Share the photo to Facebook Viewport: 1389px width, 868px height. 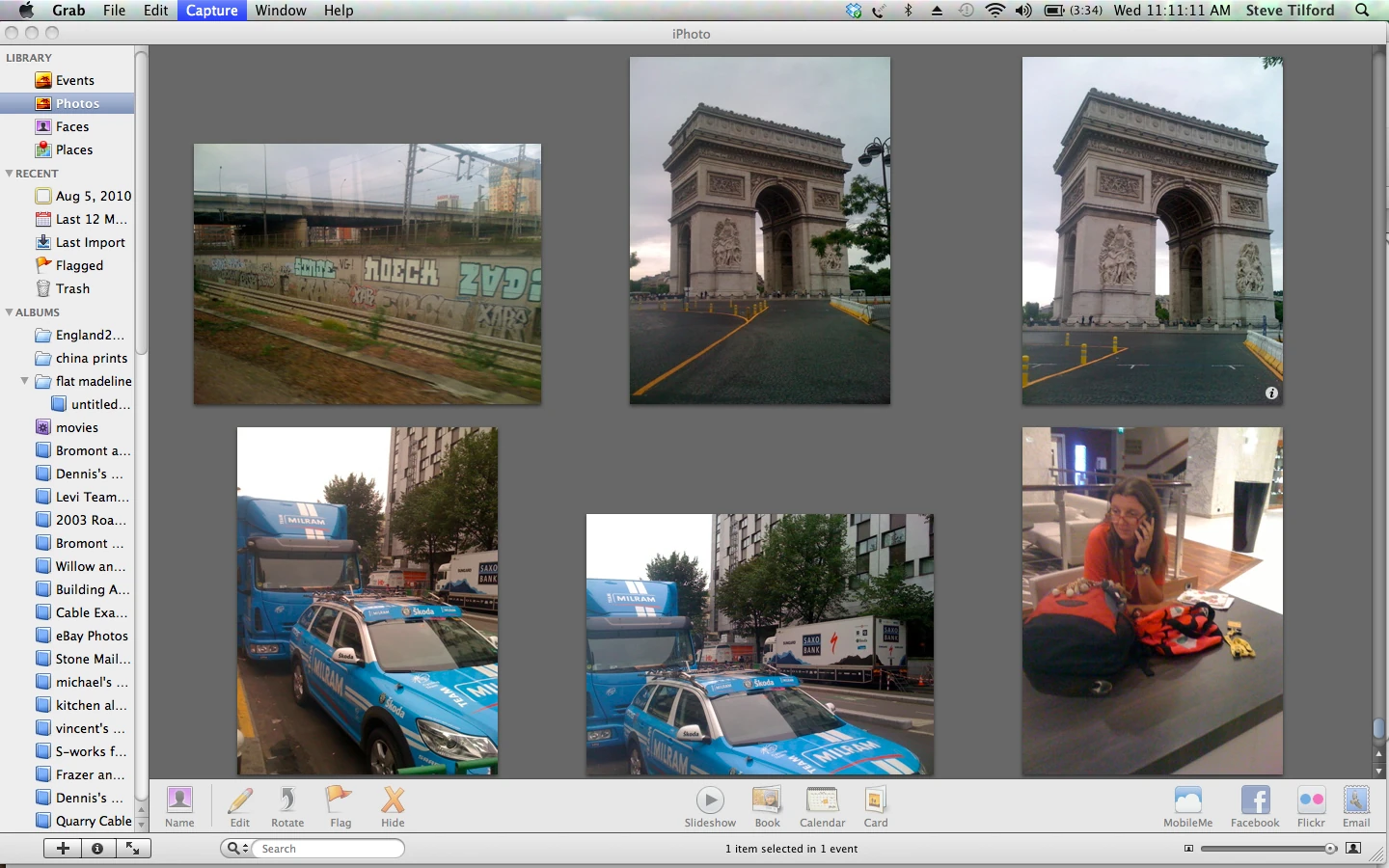(1254, 806)
